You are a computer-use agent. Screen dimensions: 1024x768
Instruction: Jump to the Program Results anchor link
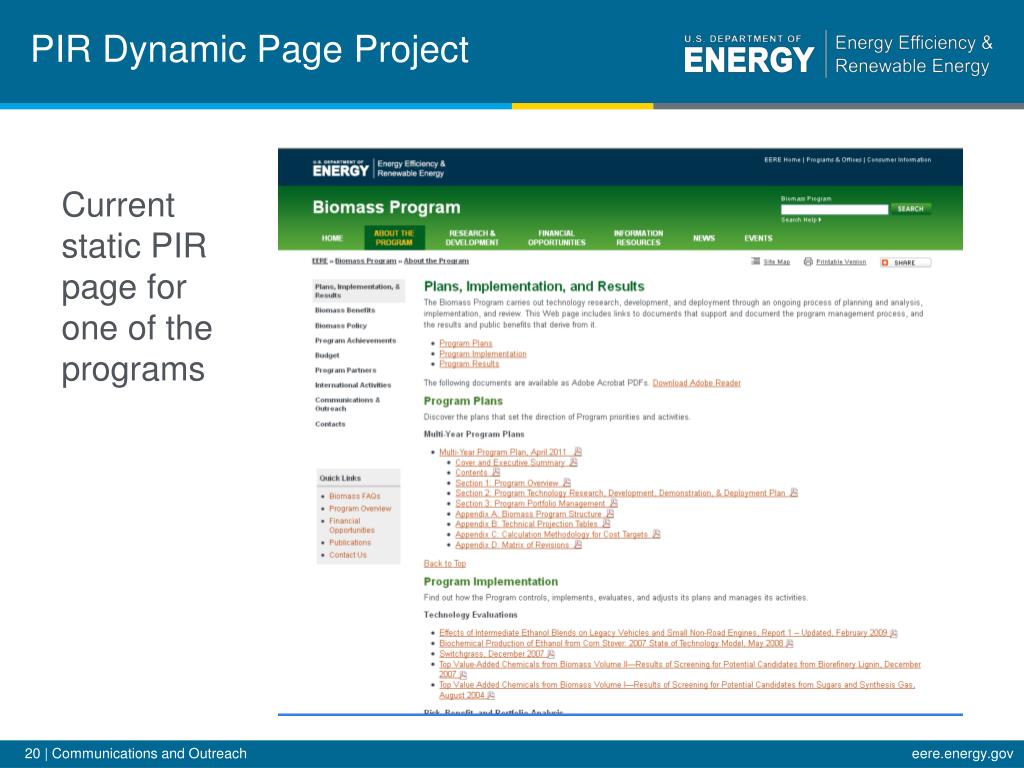coord(469,364)
